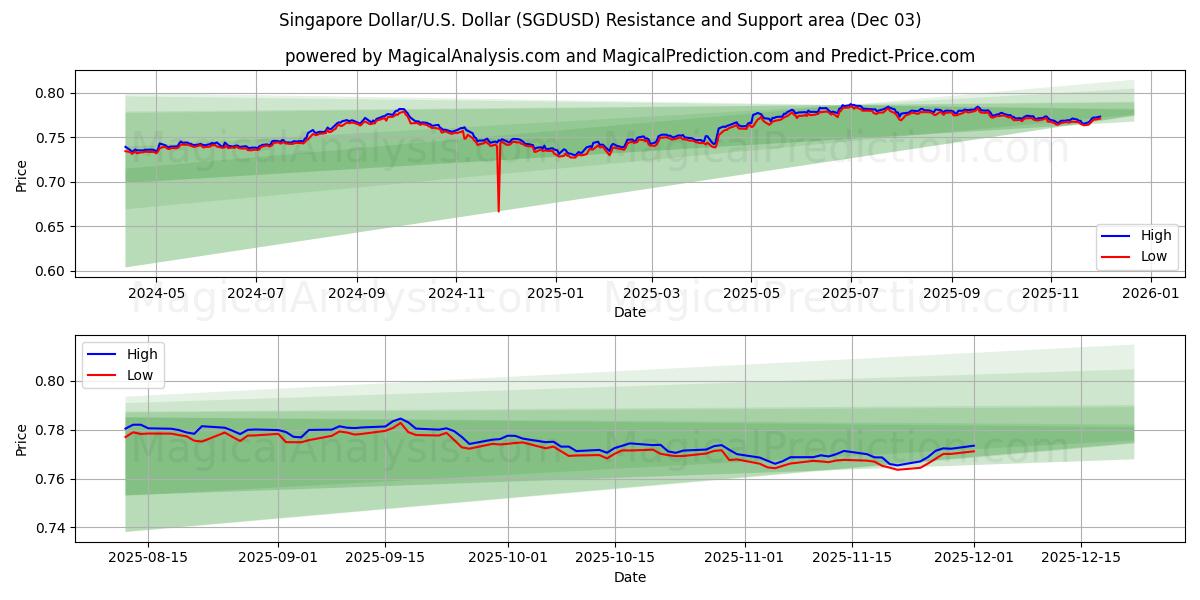This screenshot has width=1200, height=600.
Task: Toggle the High entry in bottom chart legend
Action: coord(141,353)
